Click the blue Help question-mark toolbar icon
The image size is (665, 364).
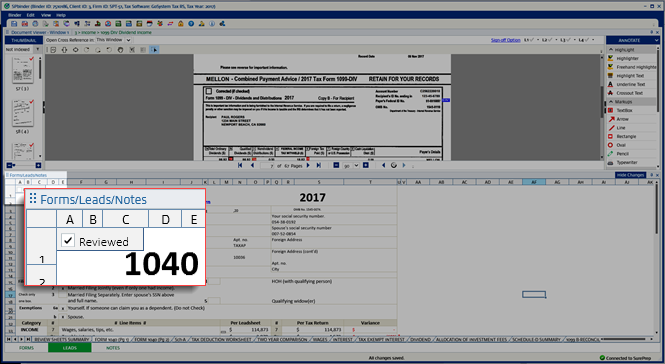191,24
